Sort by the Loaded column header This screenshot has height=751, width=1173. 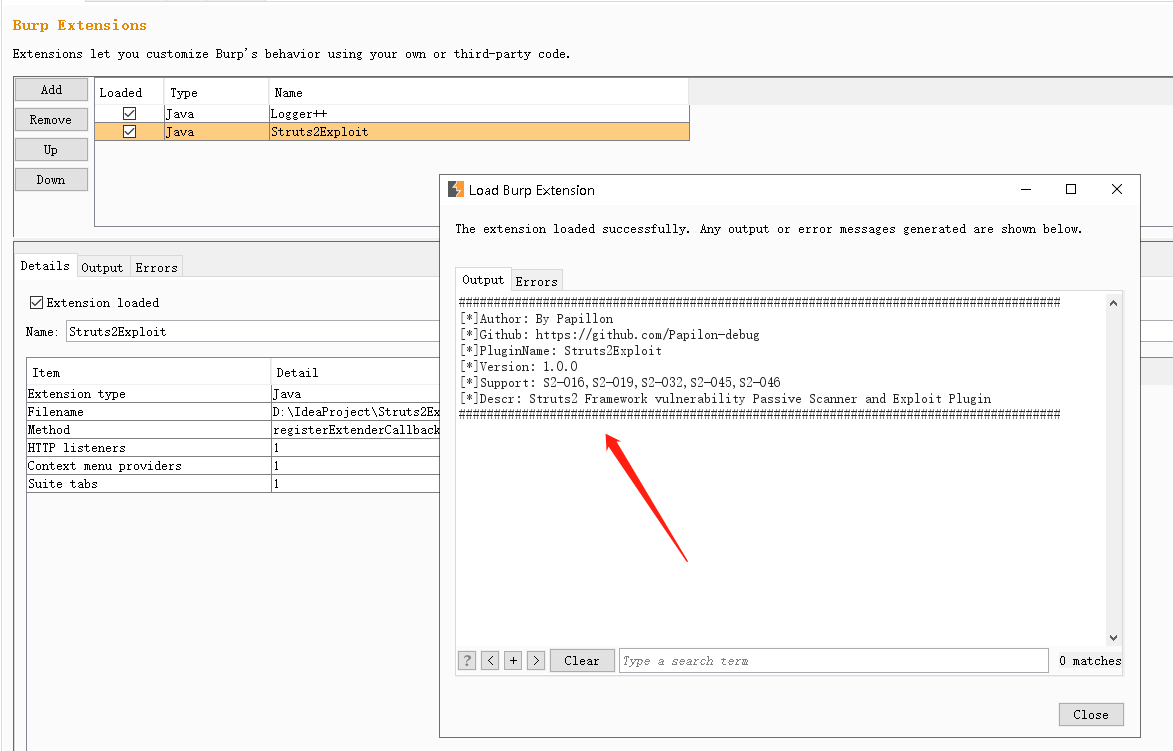[129, 93]
